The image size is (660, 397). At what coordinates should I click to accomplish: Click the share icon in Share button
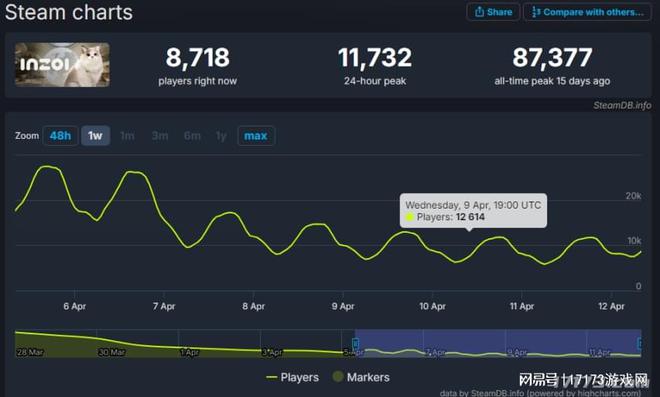[479, 12]
